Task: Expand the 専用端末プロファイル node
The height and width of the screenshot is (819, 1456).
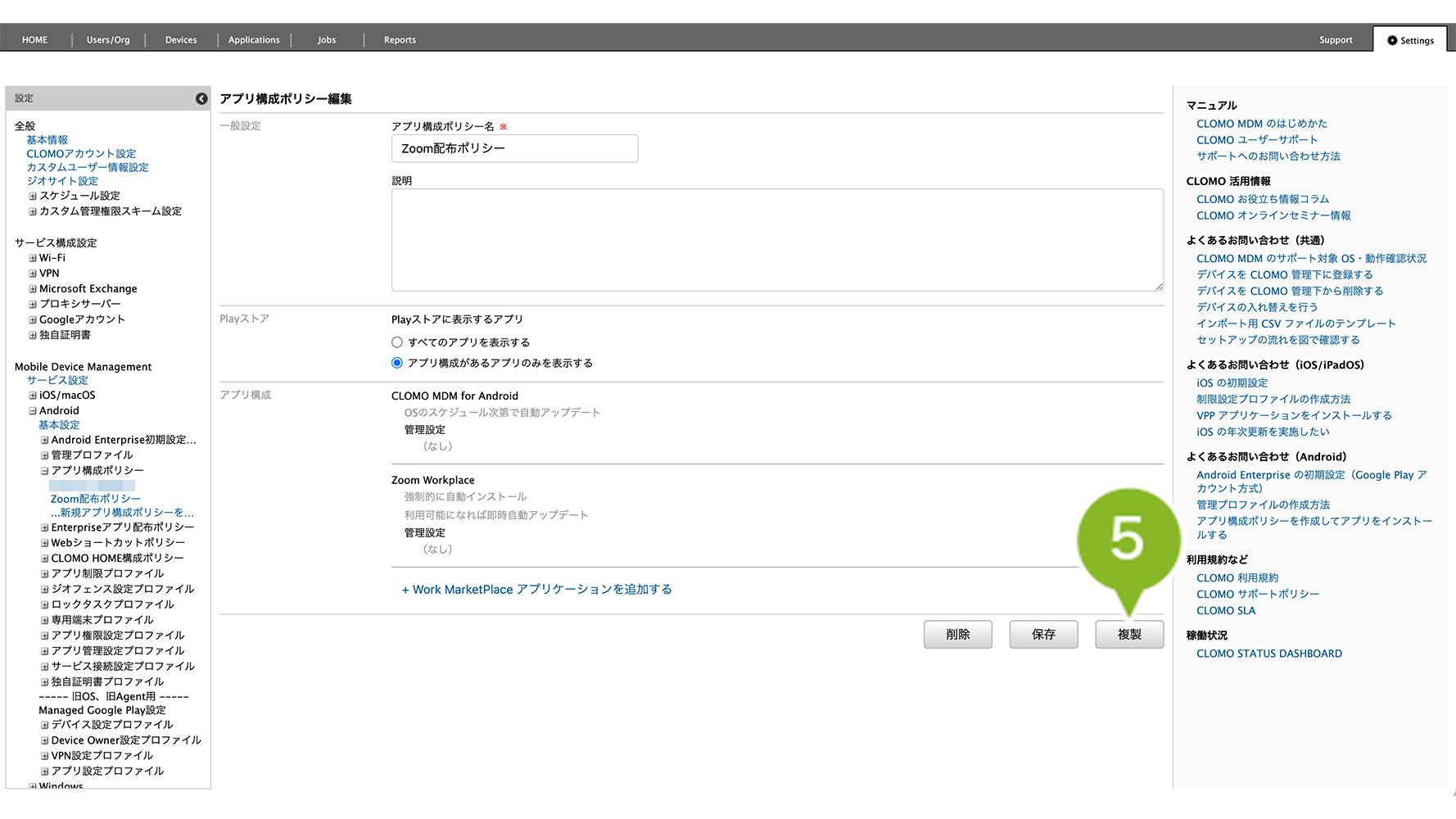Action: [45, 621]
